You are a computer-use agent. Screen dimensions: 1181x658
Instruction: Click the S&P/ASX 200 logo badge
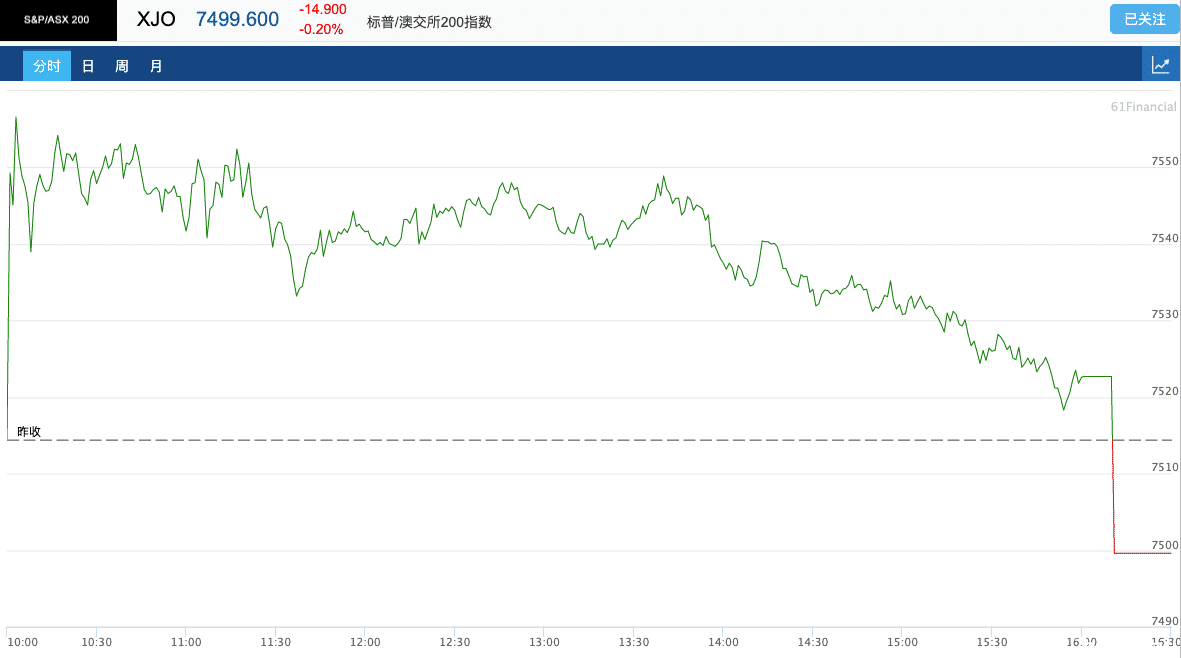coord(58,20)
